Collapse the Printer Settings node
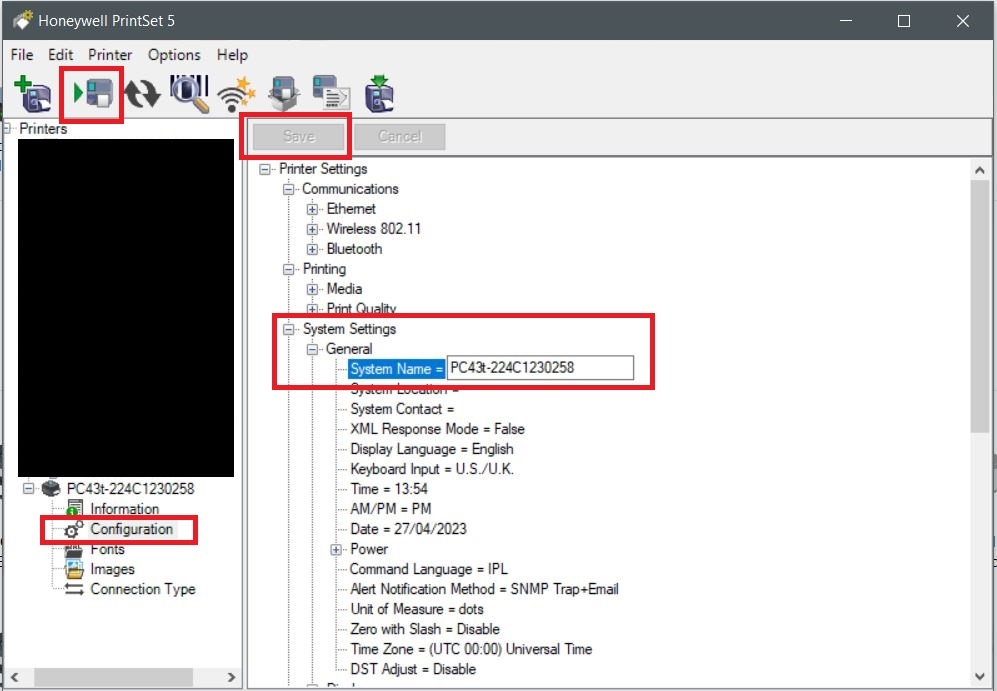This screenshot has height=691, width=997. click(265, 169)
